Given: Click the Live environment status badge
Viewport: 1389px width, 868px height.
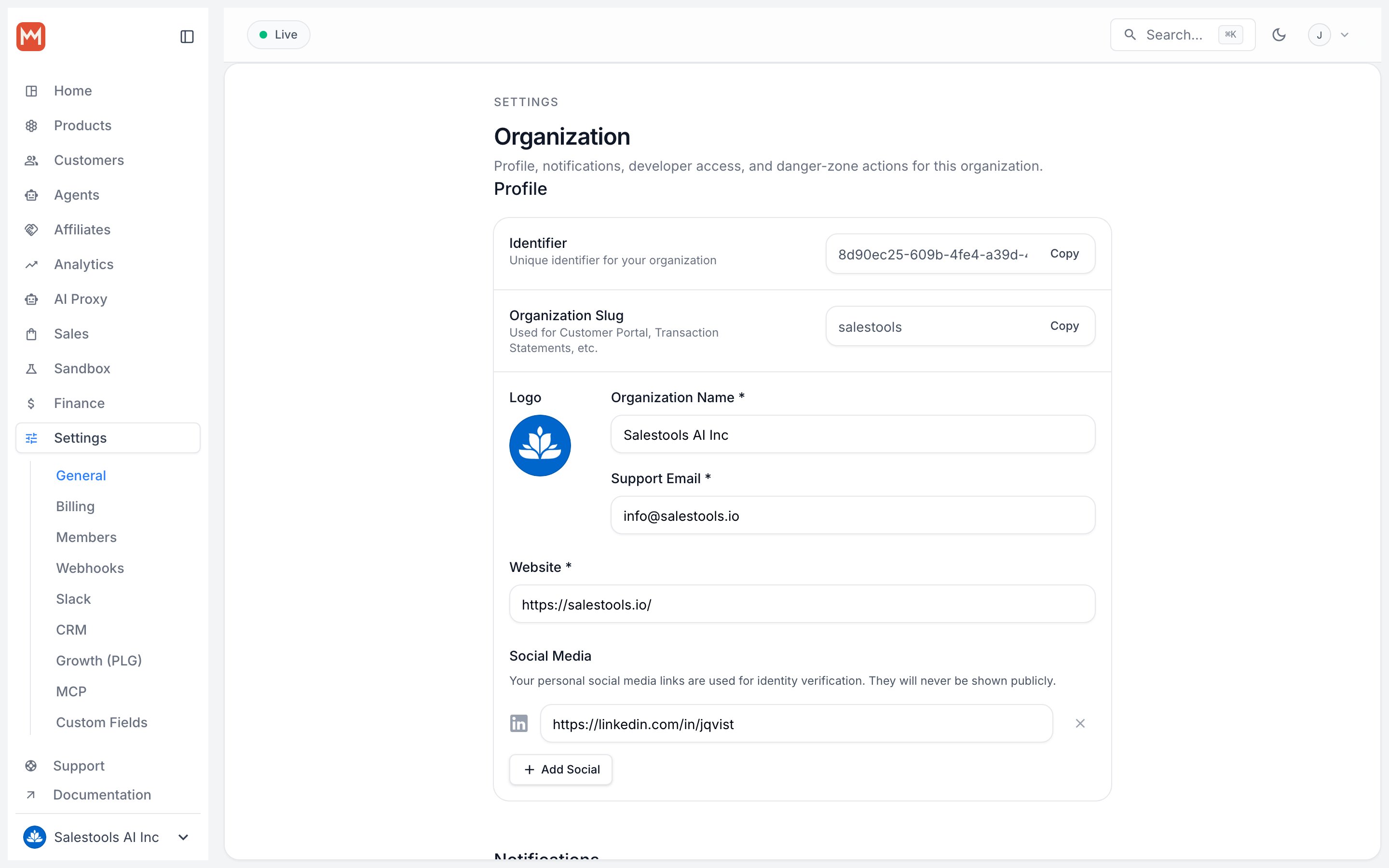Looking at the screenshot, I should tap(278, 35).
